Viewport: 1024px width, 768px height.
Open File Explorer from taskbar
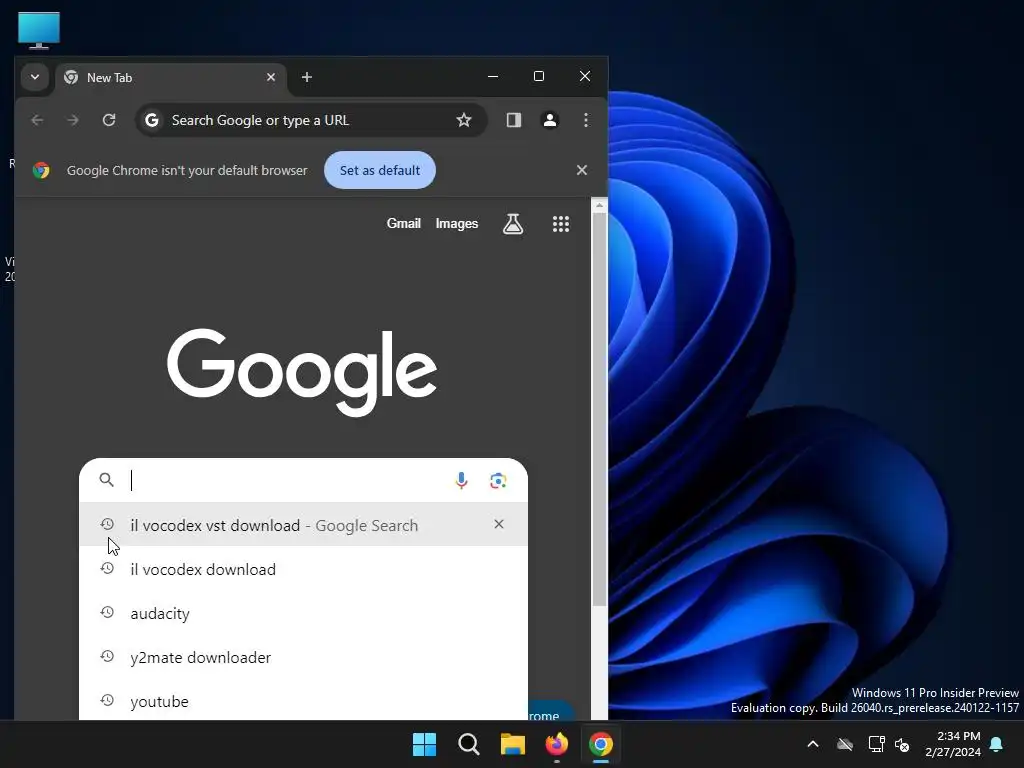click(x=513, y=744)
